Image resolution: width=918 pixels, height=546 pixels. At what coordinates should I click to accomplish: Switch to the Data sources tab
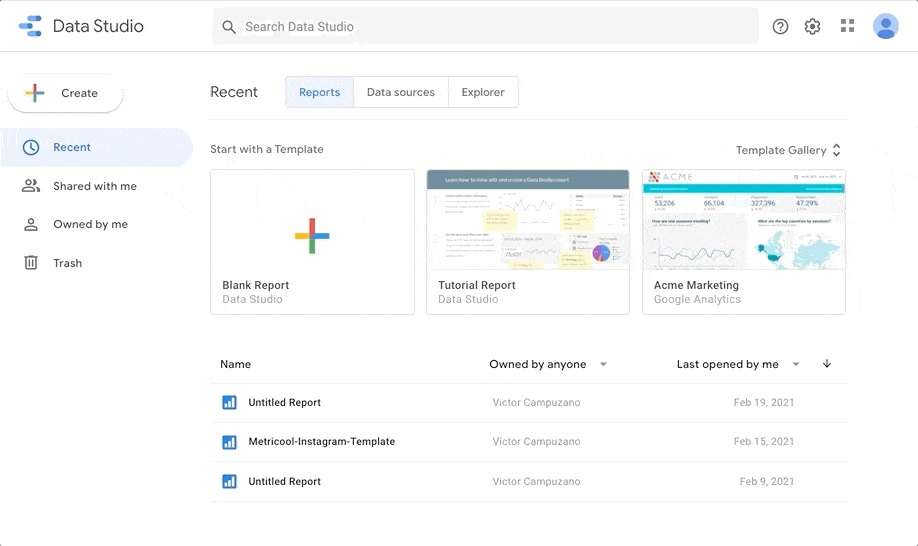401,92
